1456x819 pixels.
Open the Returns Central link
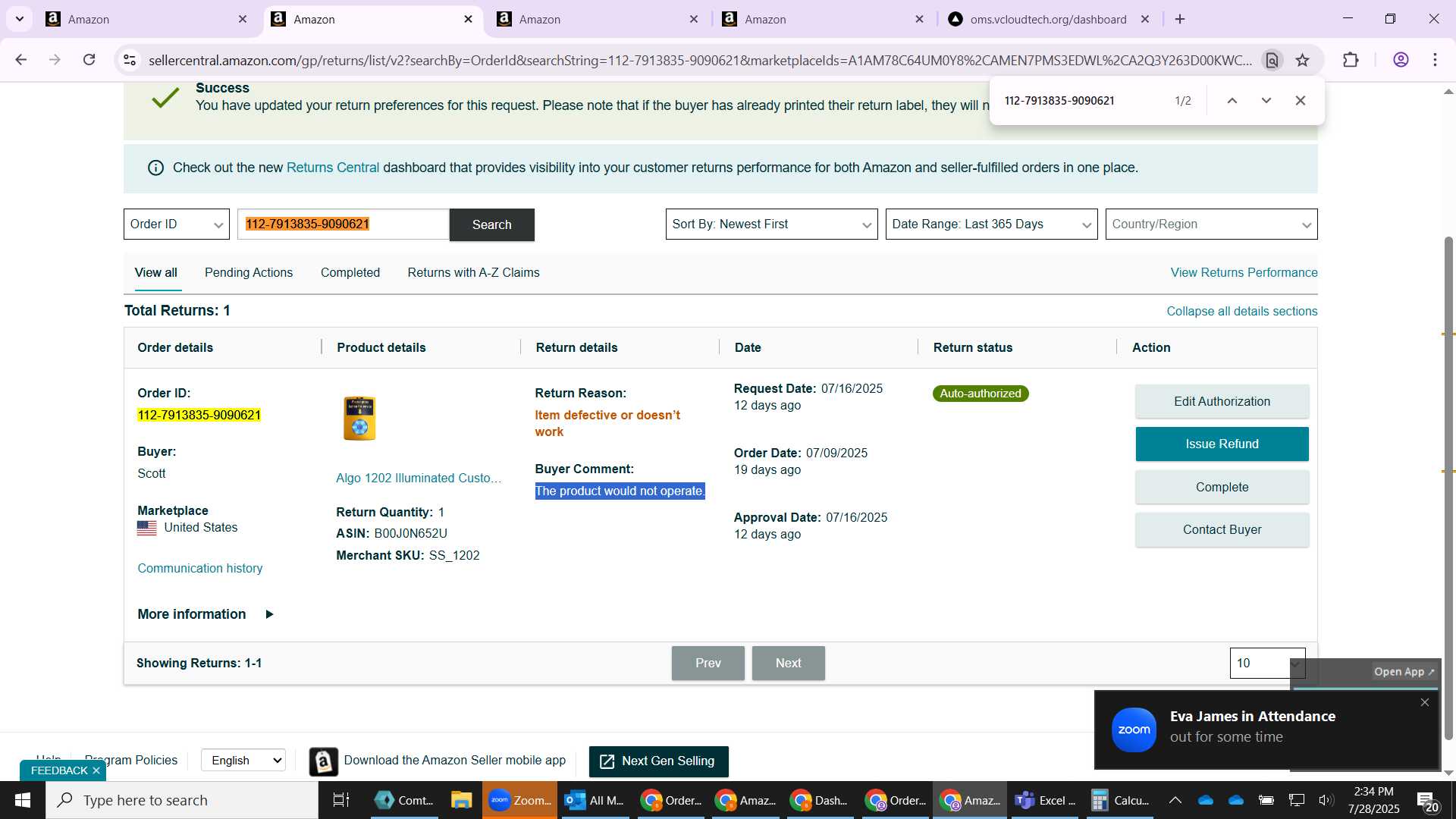[x=333, y=168]
